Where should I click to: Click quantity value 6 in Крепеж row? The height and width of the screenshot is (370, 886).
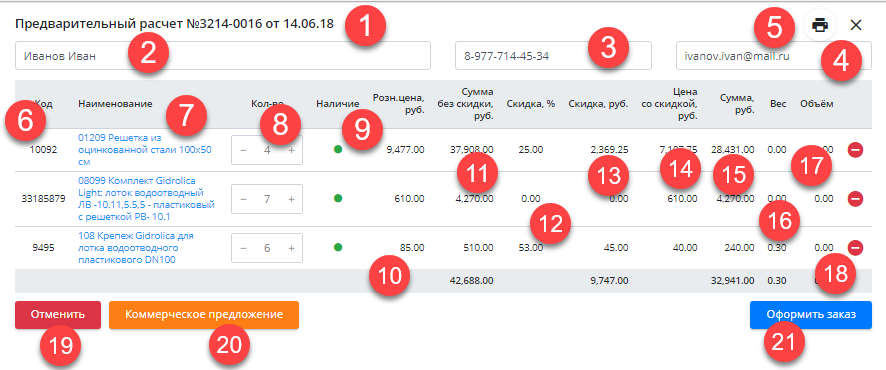pos(267,248)
